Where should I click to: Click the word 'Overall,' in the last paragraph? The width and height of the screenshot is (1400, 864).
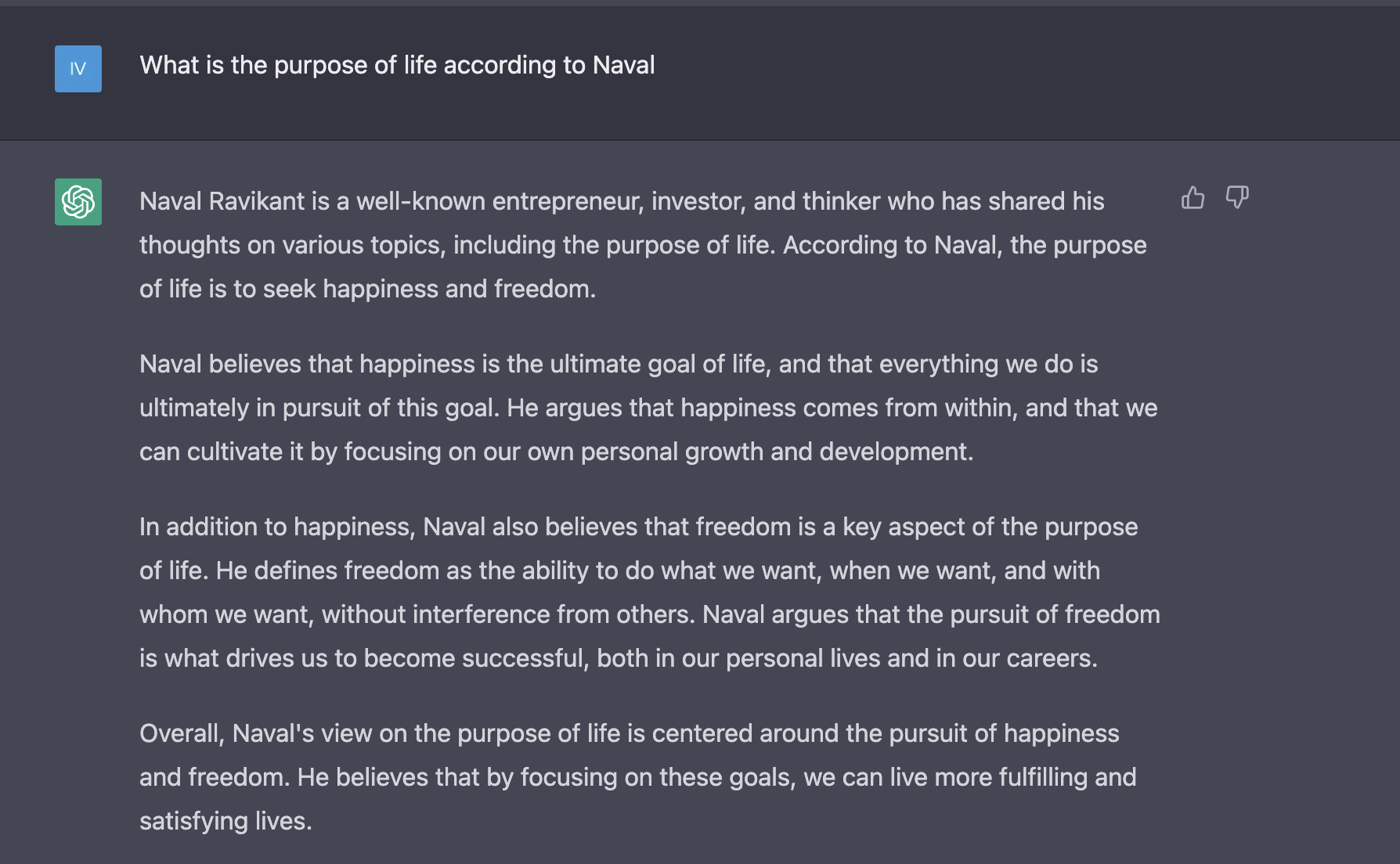[182, 733]
